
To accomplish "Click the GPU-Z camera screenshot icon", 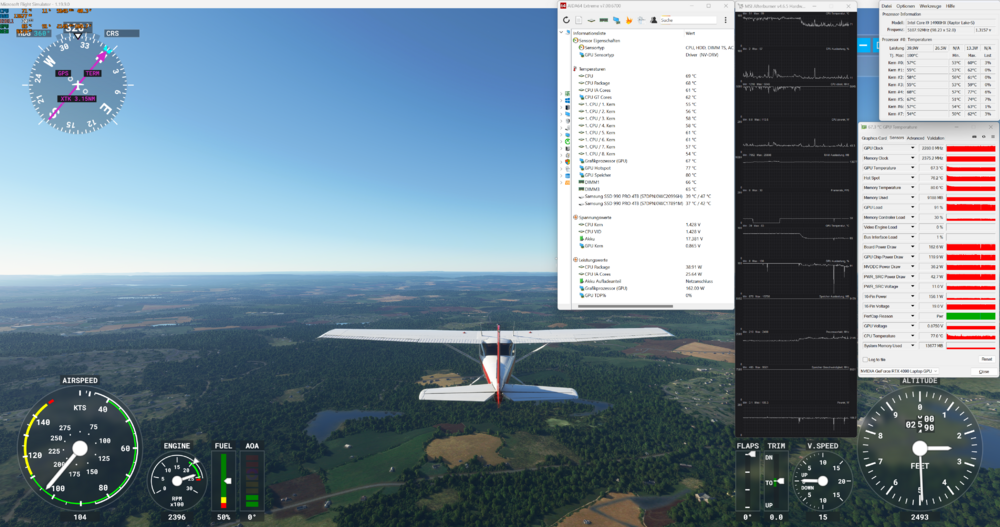I will pos(974,137).
